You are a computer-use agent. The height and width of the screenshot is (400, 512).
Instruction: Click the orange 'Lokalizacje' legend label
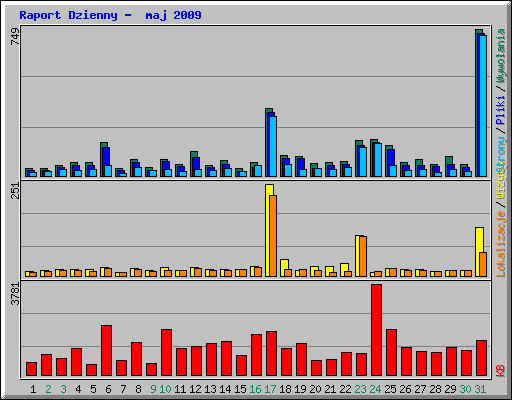[500, 244]
